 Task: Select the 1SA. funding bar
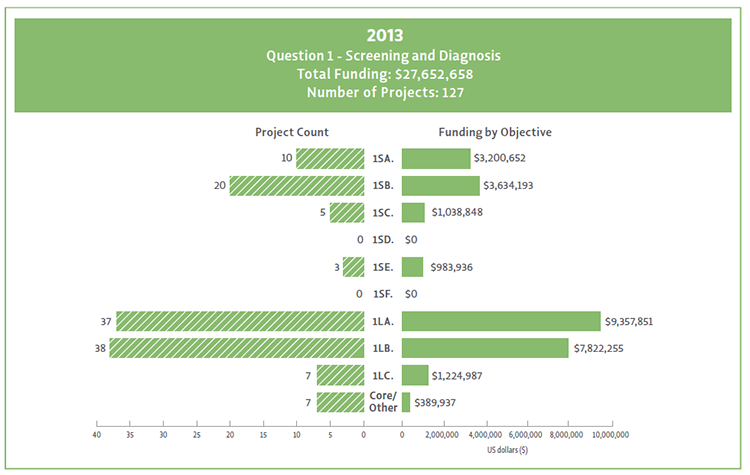pos(436,158)
